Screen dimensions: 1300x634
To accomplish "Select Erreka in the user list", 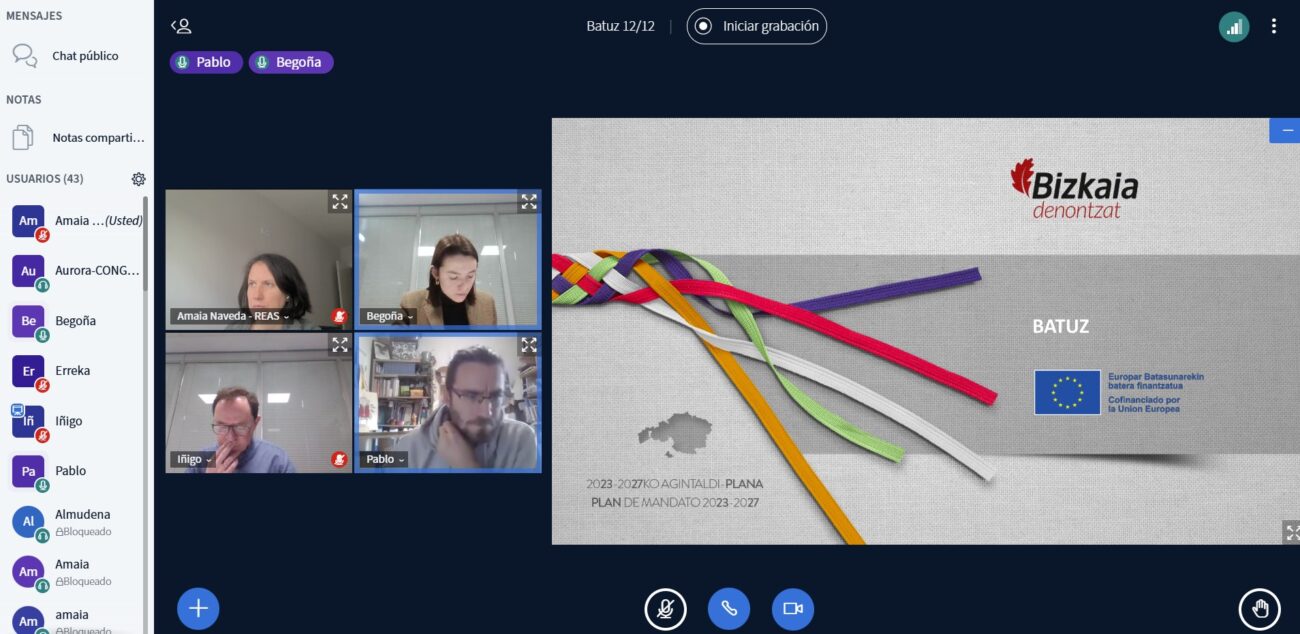I will tap(72, 371).
